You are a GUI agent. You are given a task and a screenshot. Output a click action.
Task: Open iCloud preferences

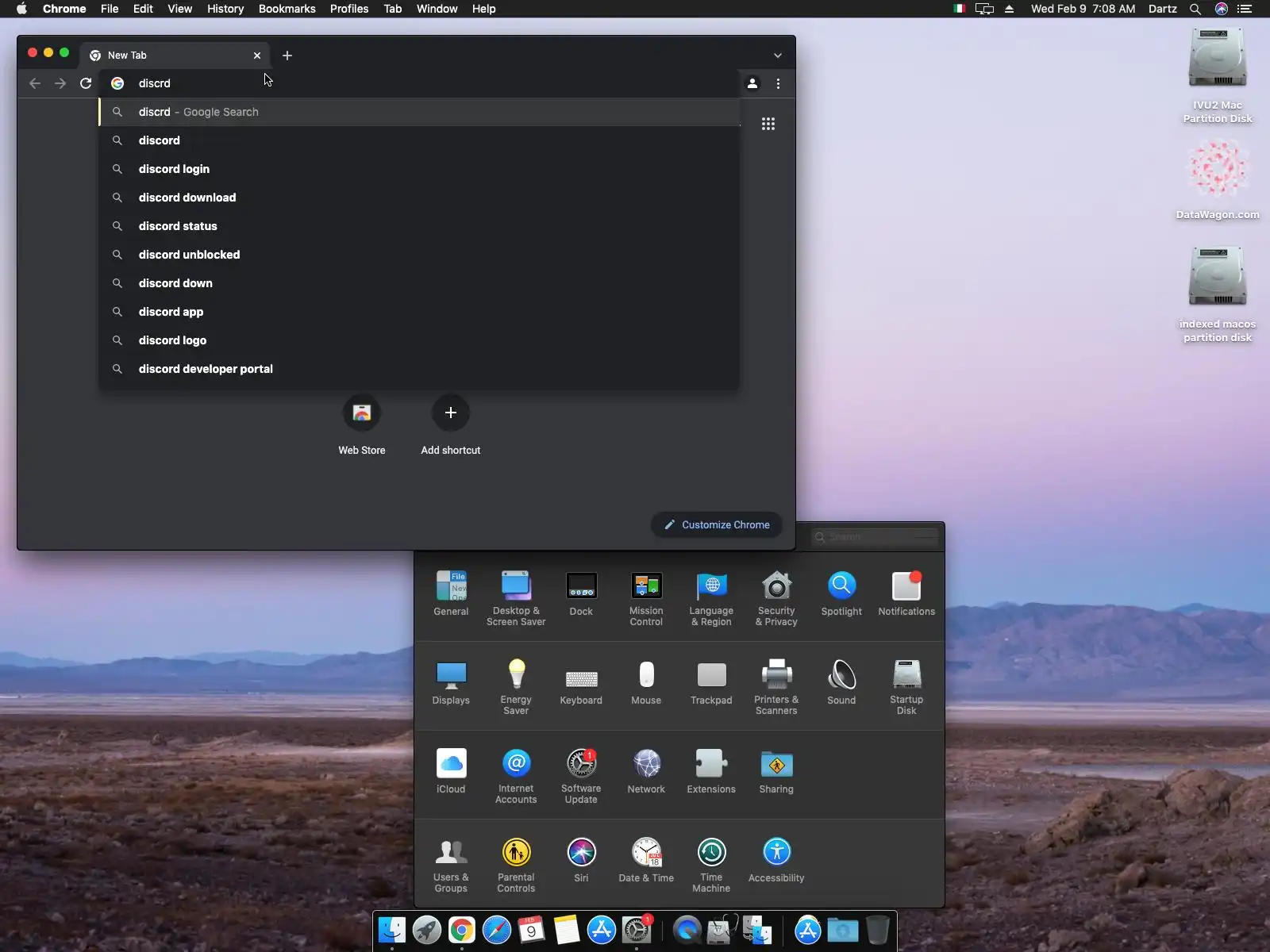(451, 770)
